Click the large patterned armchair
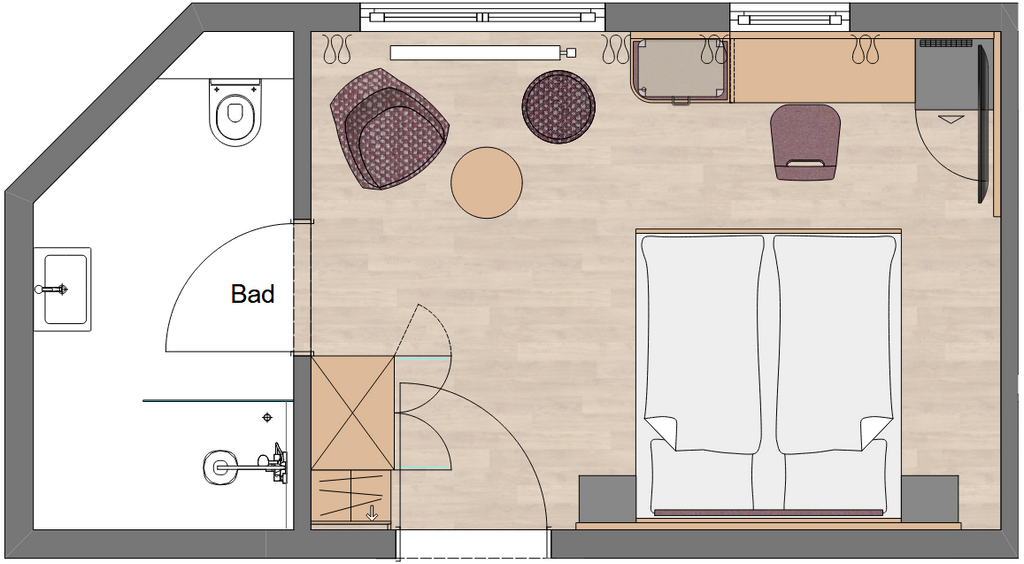Image resolution: width=1024 pixels, height=564 pixels. click(x=390, y=129)
